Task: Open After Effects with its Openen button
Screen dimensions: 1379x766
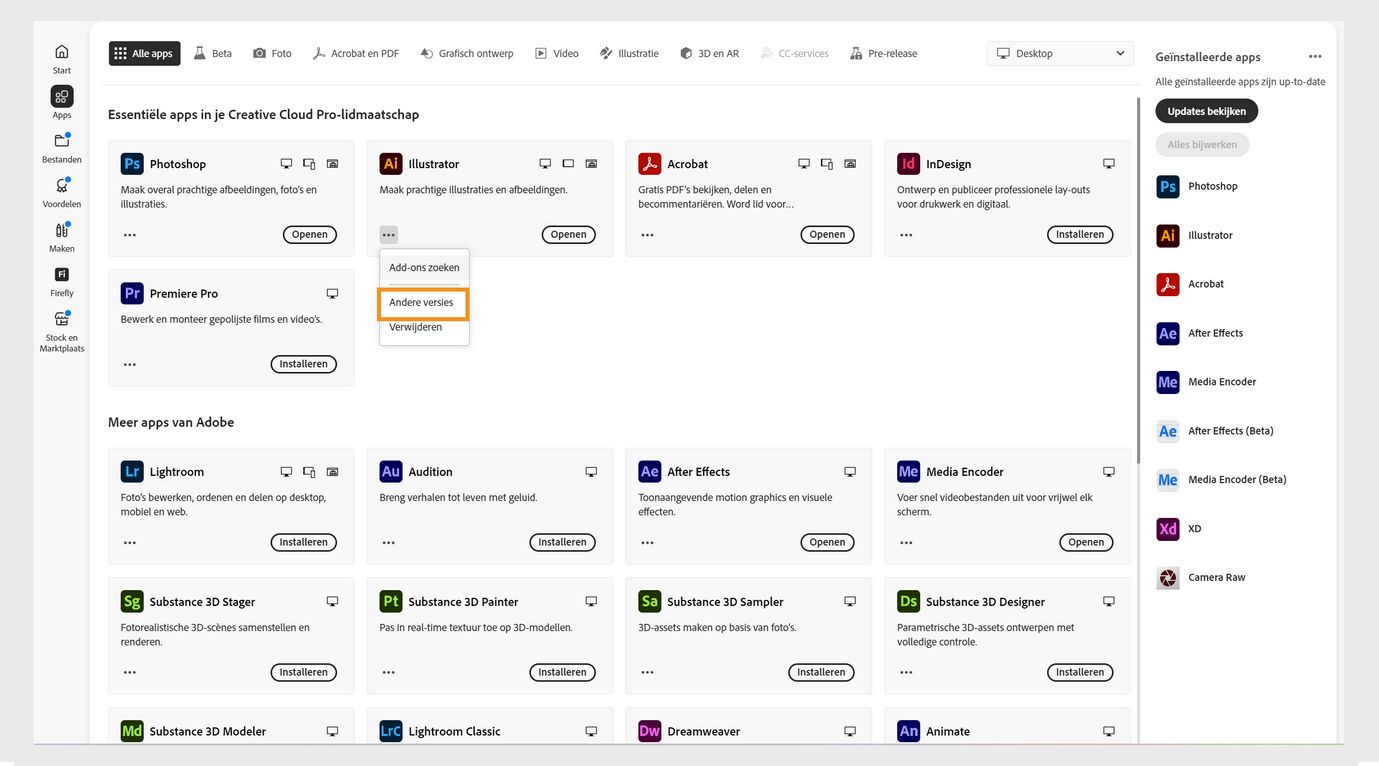Action: click(x=827, y=542)
